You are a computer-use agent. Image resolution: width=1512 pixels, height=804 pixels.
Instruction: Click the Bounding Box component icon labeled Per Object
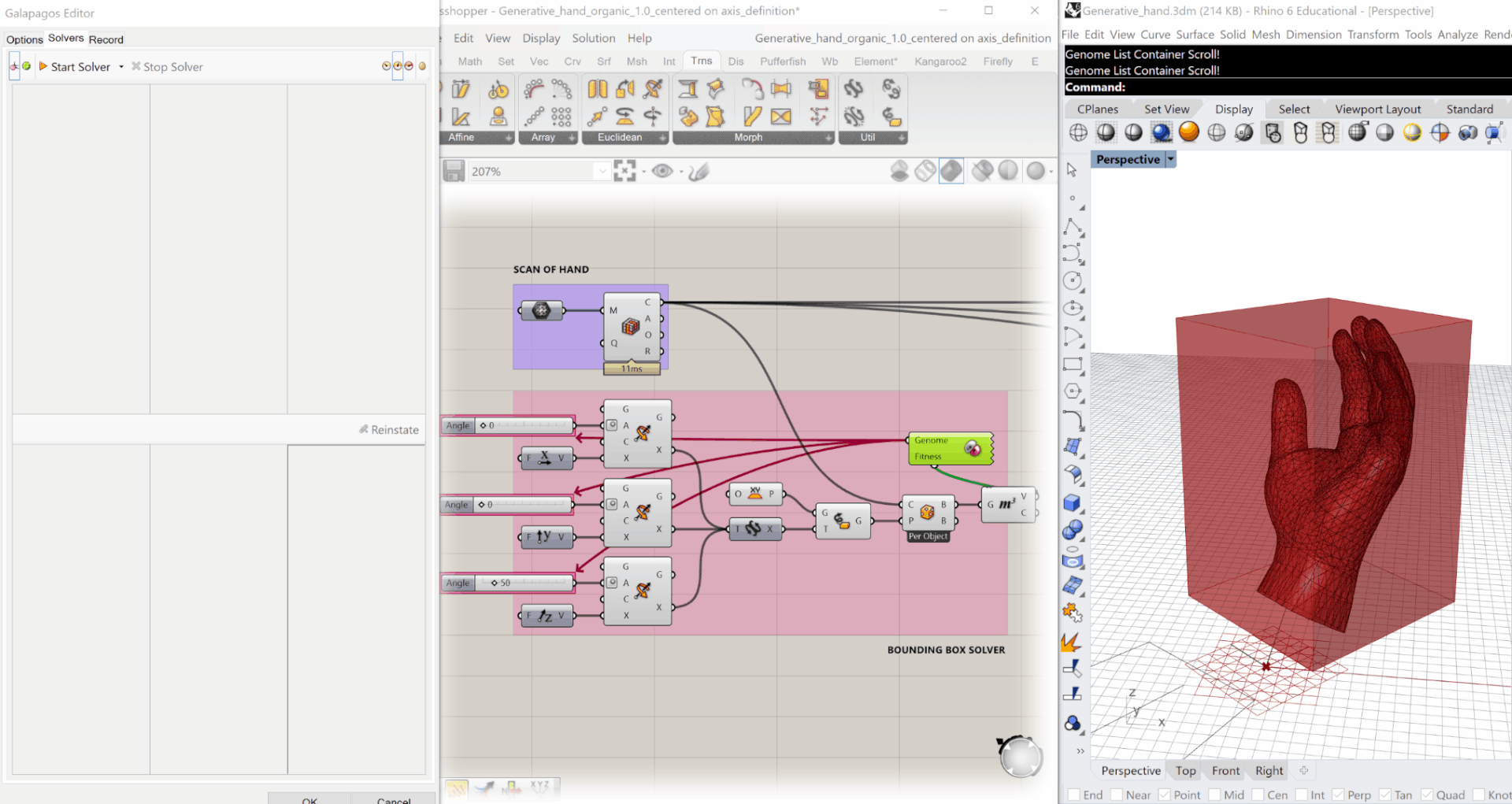928,512
